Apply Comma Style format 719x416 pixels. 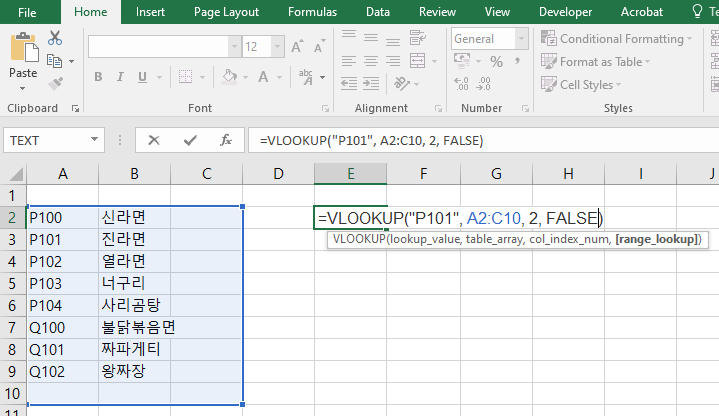517,61
